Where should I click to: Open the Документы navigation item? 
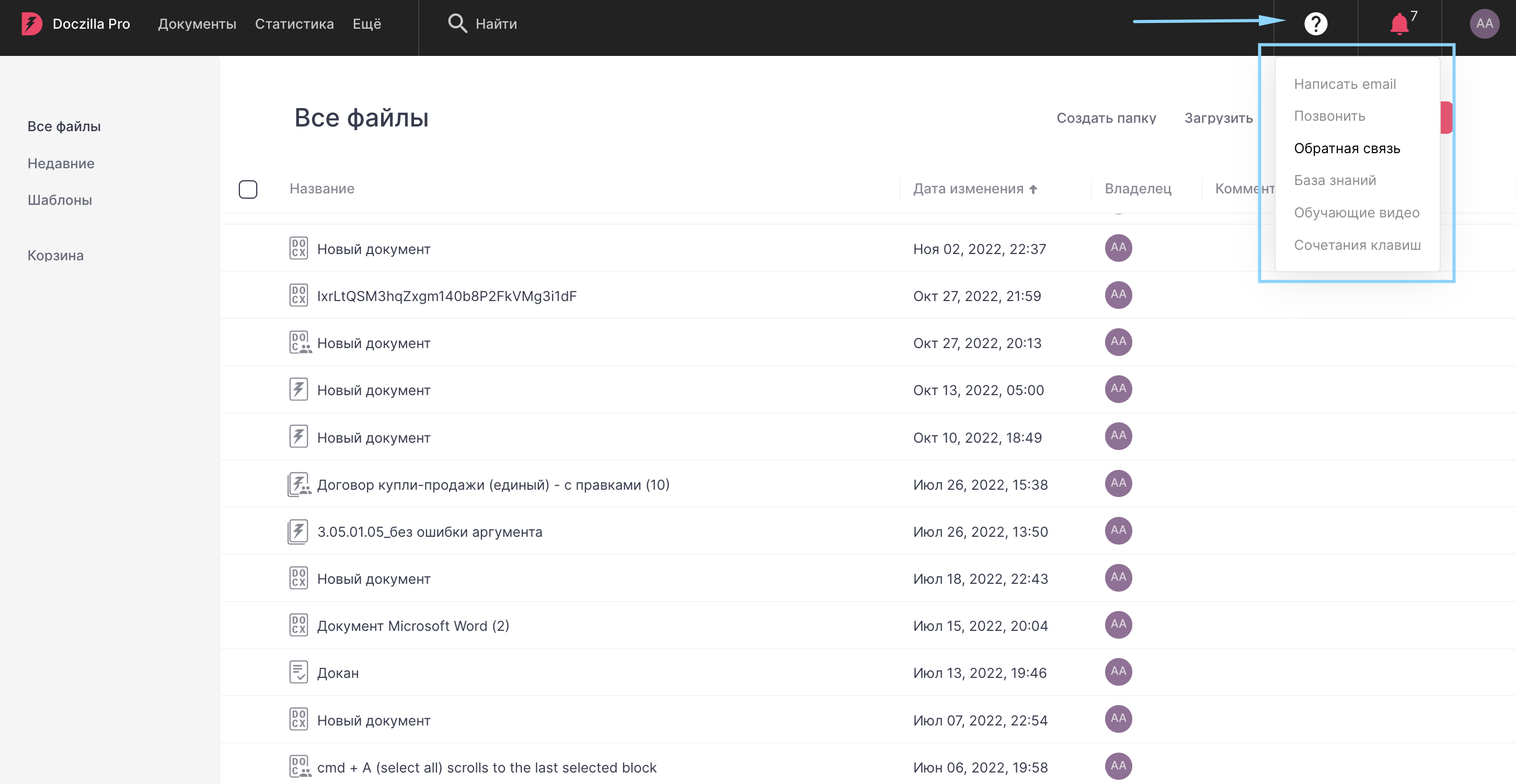197,24
